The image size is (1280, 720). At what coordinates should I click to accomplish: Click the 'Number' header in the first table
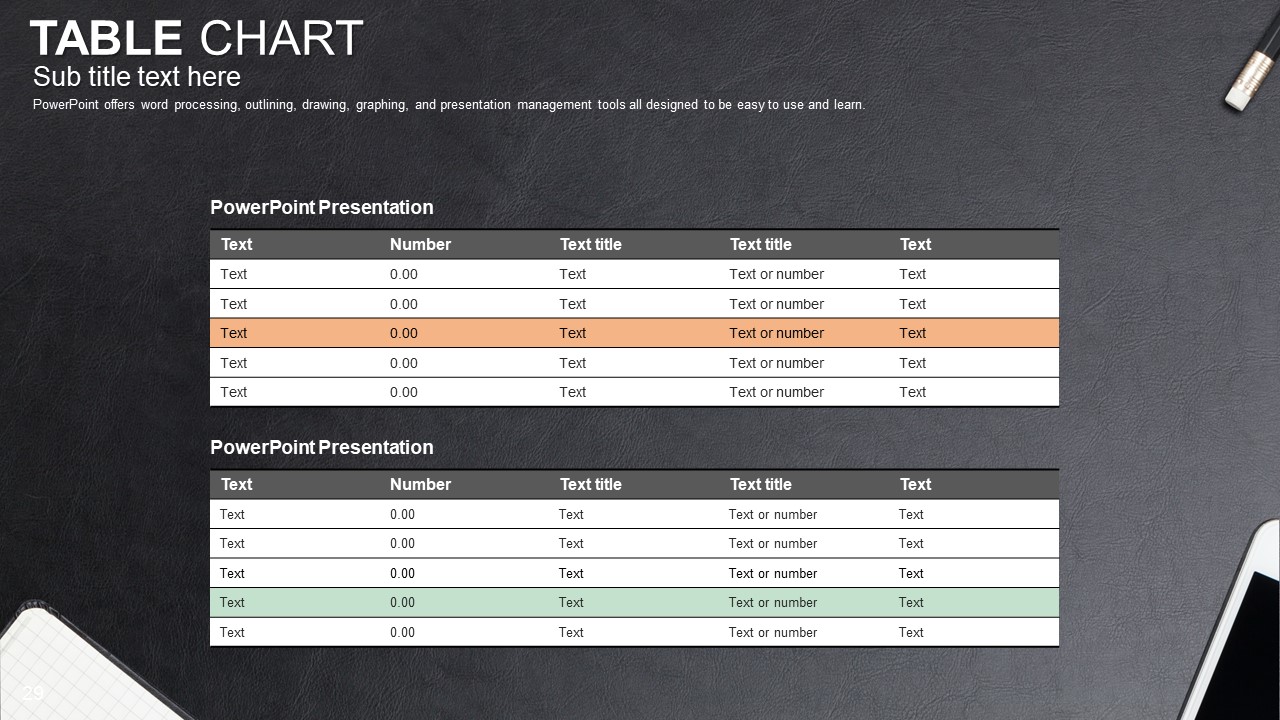pos(420,244)
